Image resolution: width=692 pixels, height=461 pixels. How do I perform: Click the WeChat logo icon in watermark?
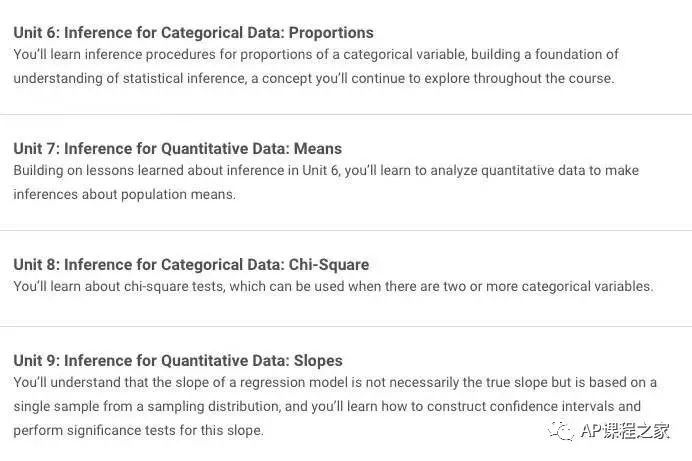point(560,430)
